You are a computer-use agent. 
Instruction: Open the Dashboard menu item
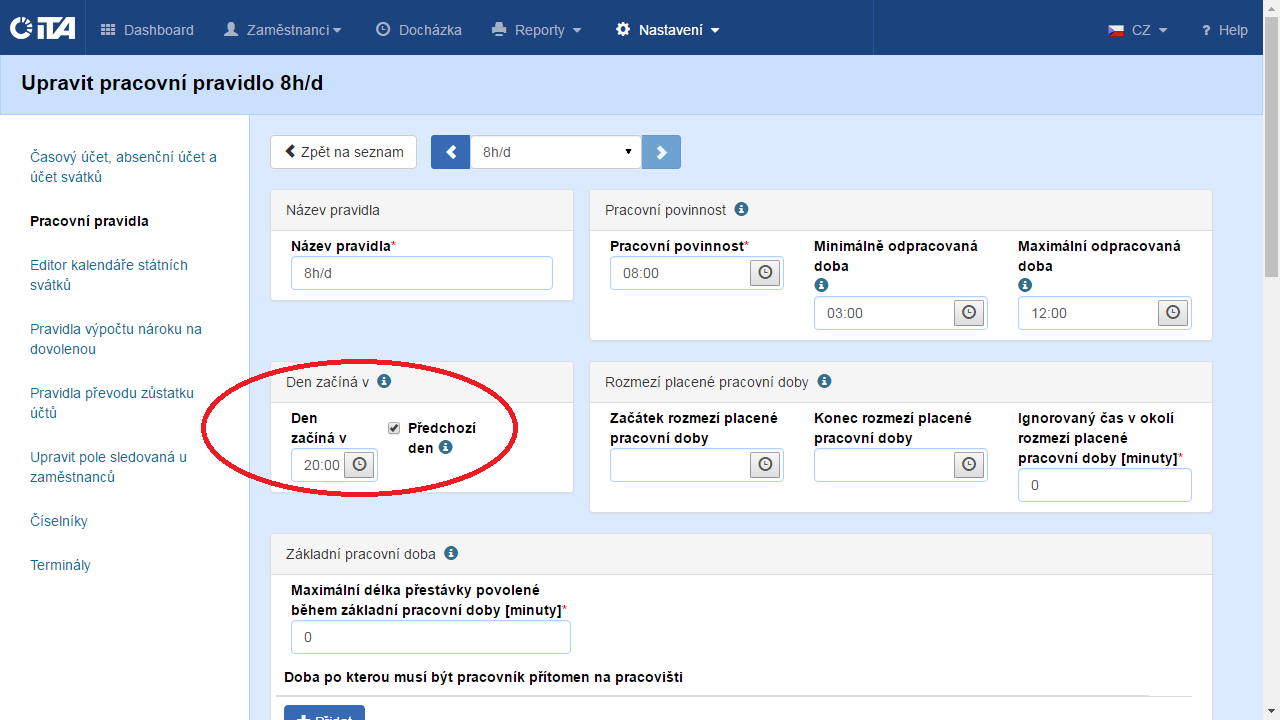coord(148,30)
